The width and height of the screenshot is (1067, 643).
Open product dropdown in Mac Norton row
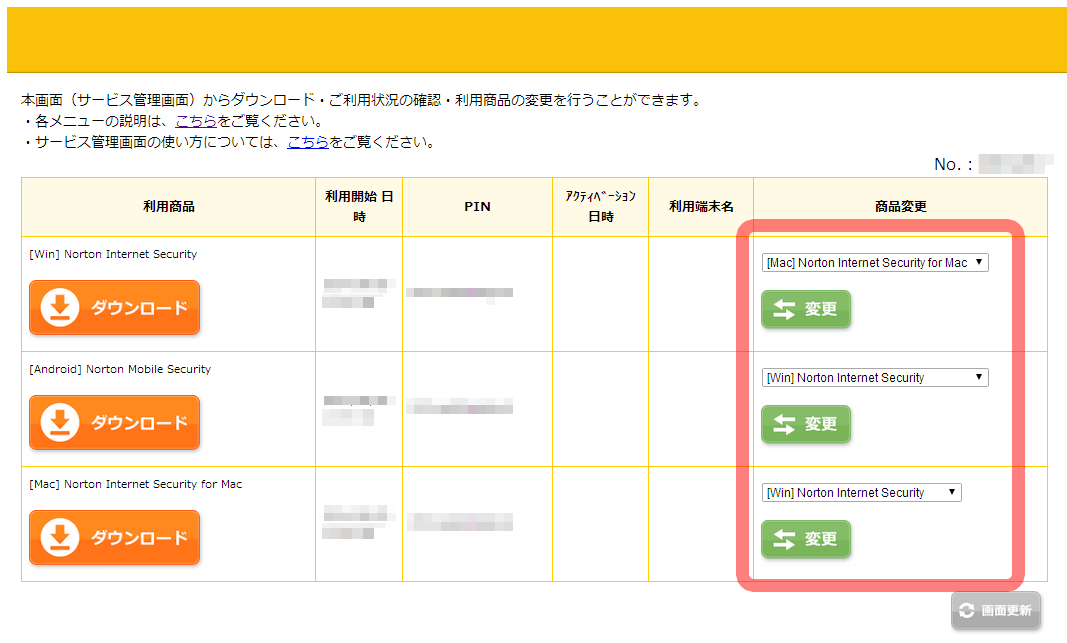[861, 493]
